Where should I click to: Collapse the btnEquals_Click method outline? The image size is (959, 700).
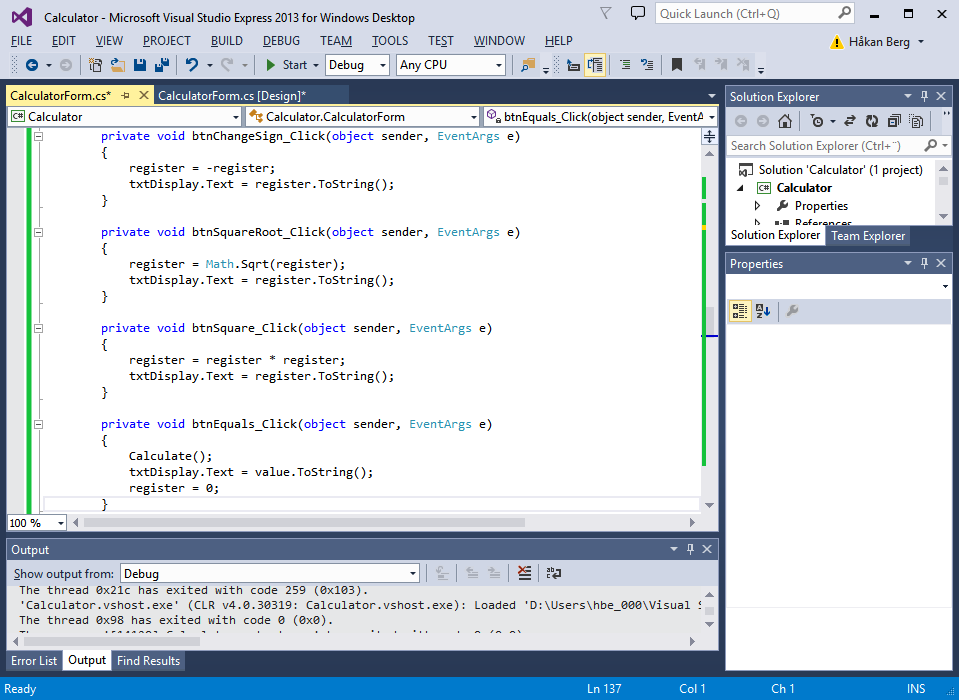pos(39,424)
